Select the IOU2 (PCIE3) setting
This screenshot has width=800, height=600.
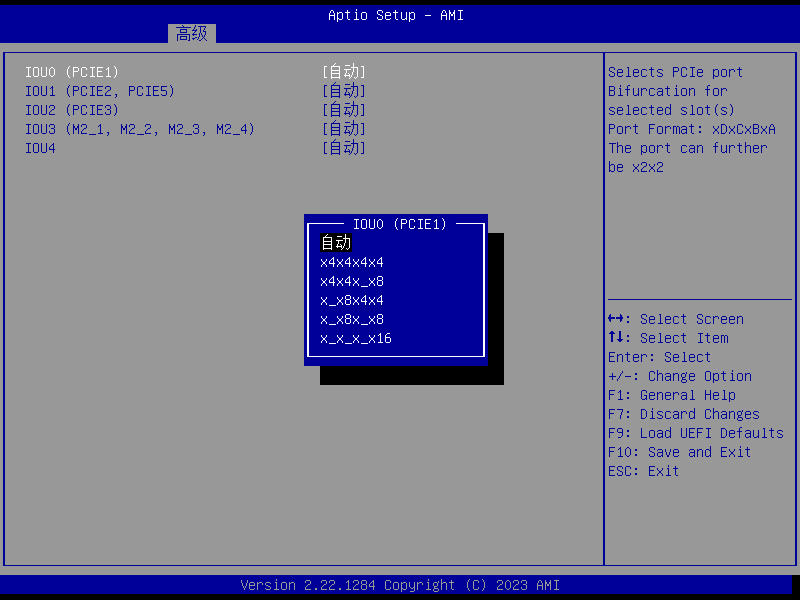click(72, 110)
